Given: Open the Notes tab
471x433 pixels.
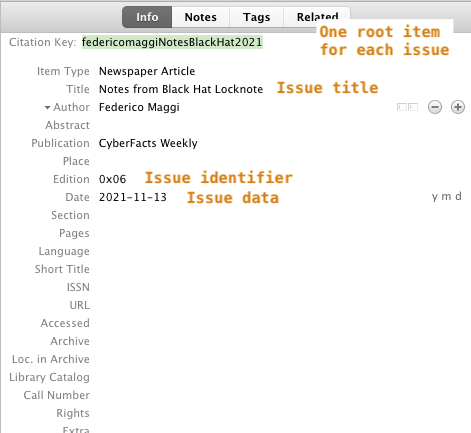Looking at the screenshot, I should (201, 17).
